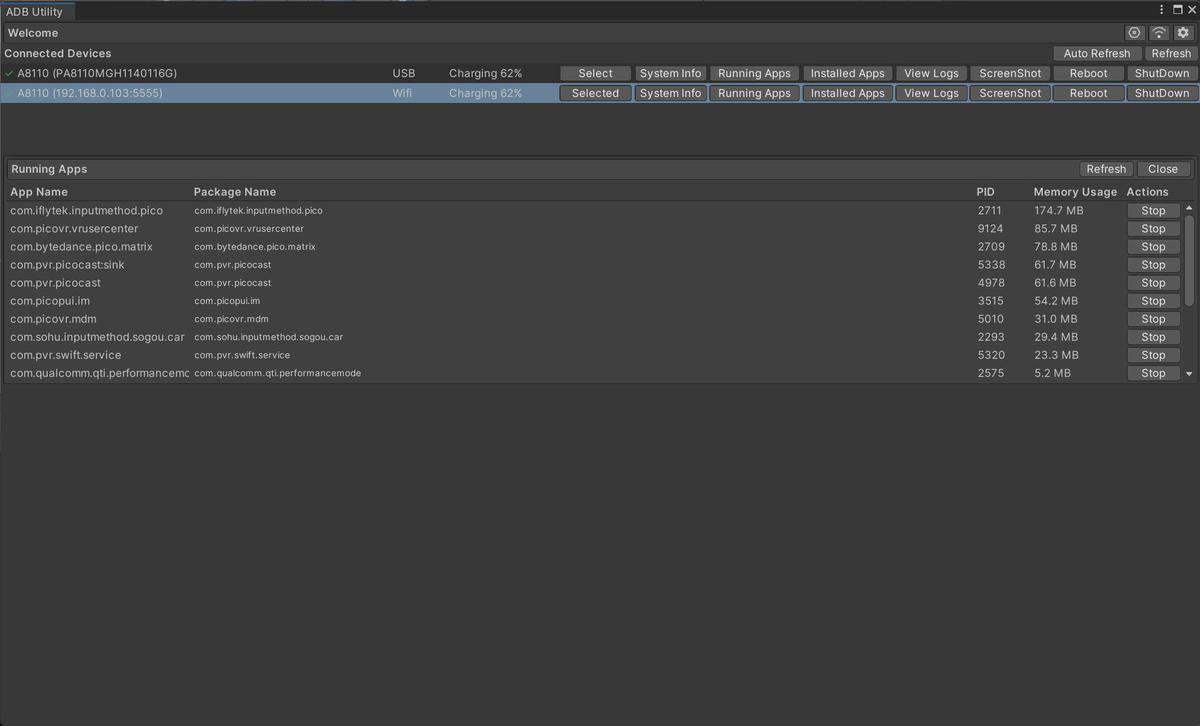The height and width of the screenshot is (726, 1200).
Task: Open the settings gear icon
Action: point(1183,33)
